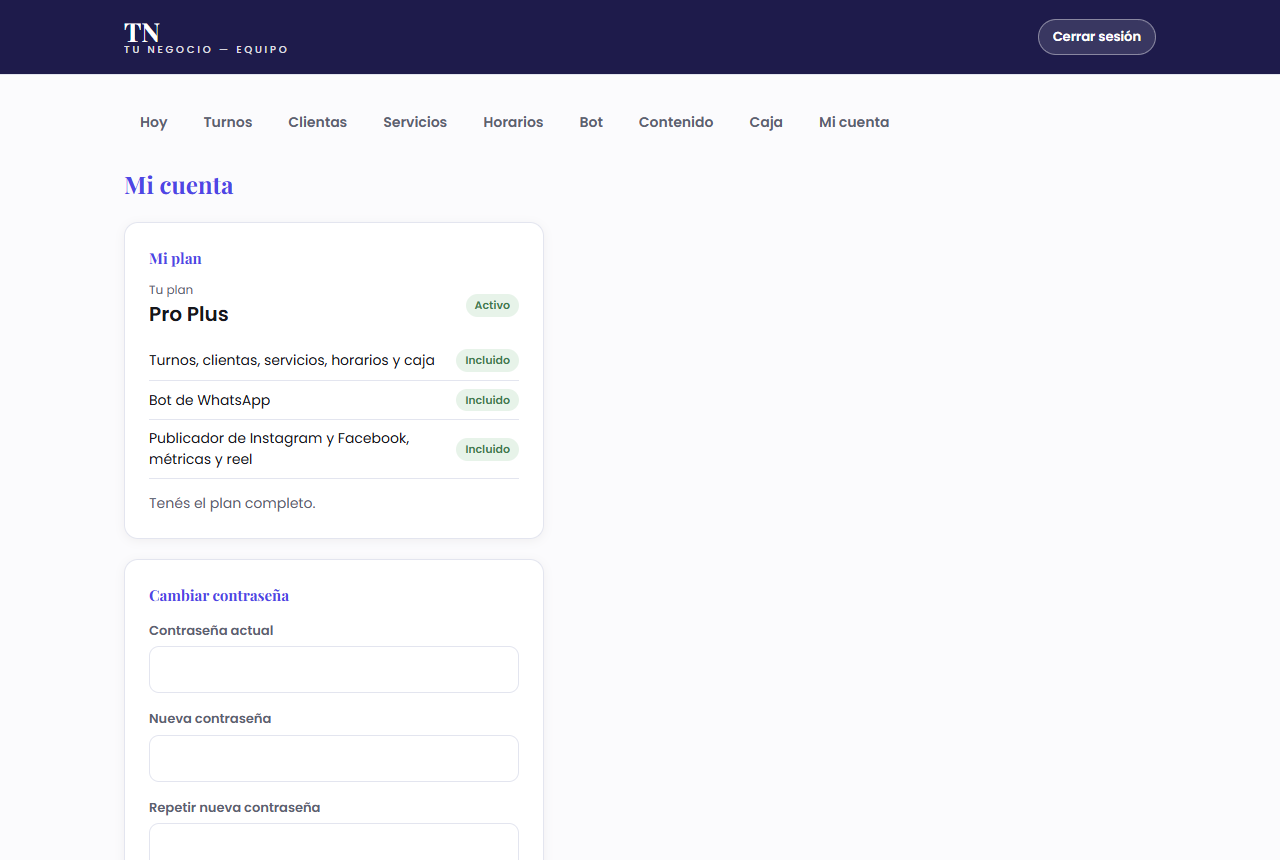This screenshot has height=860, width=1280.
Task: Select the Horarios tab
Action: pyautogui.click(x=513, y=122)
